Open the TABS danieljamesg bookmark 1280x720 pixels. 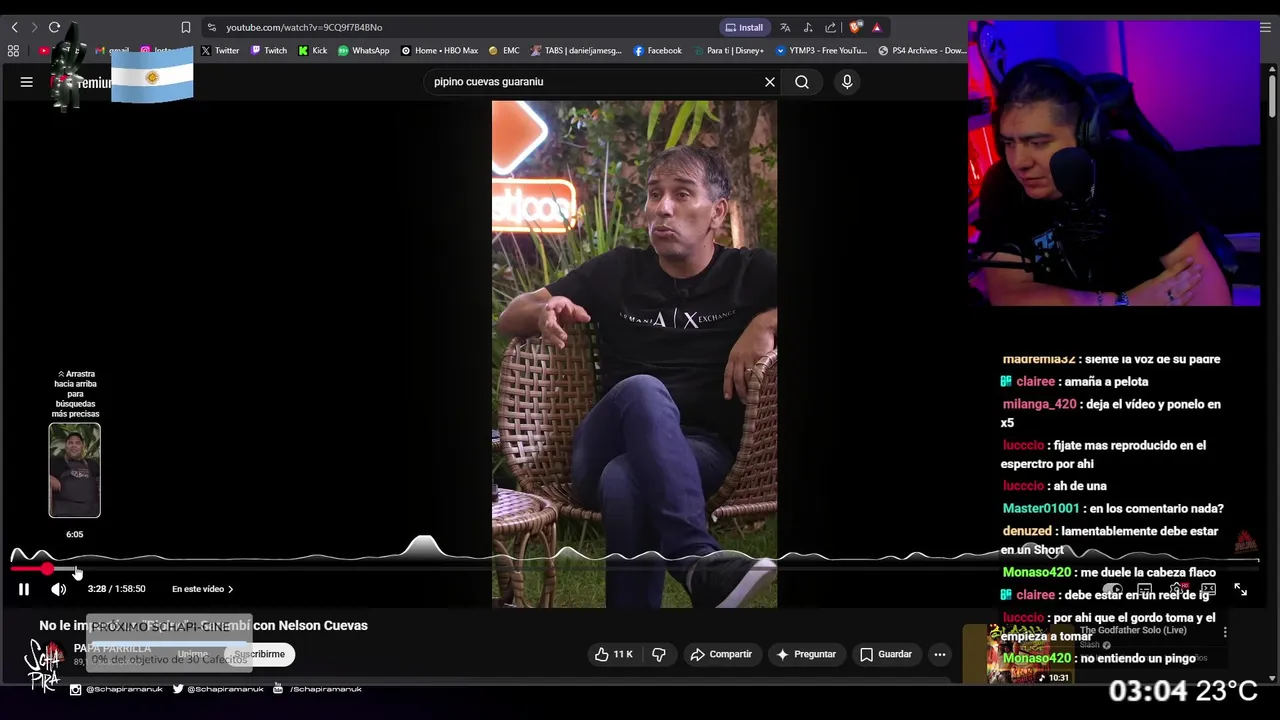click(576, 50)
